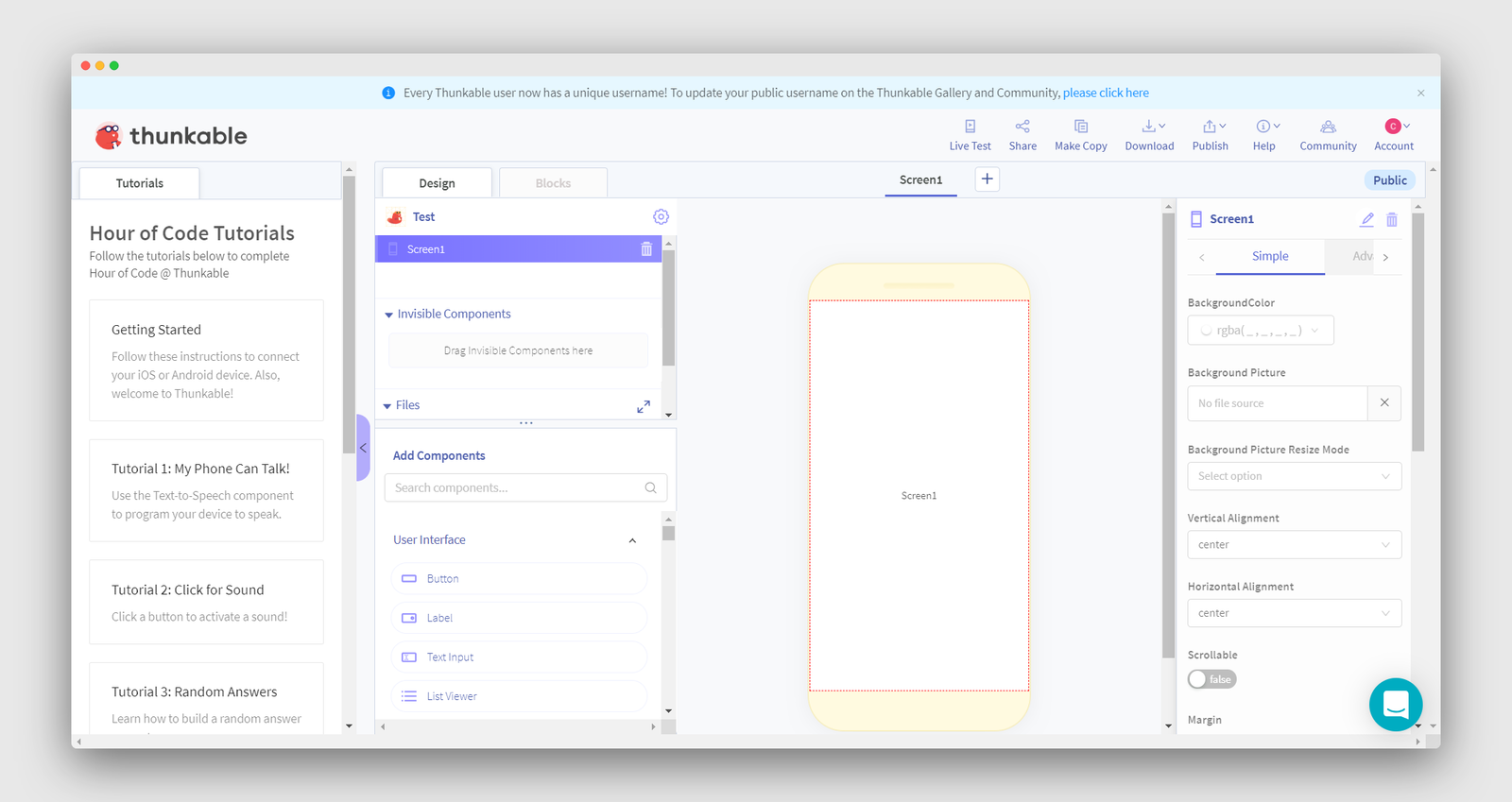Viewport: 1512px width, 802px height.
Task: Select the Label component
Action: [519, 618]
